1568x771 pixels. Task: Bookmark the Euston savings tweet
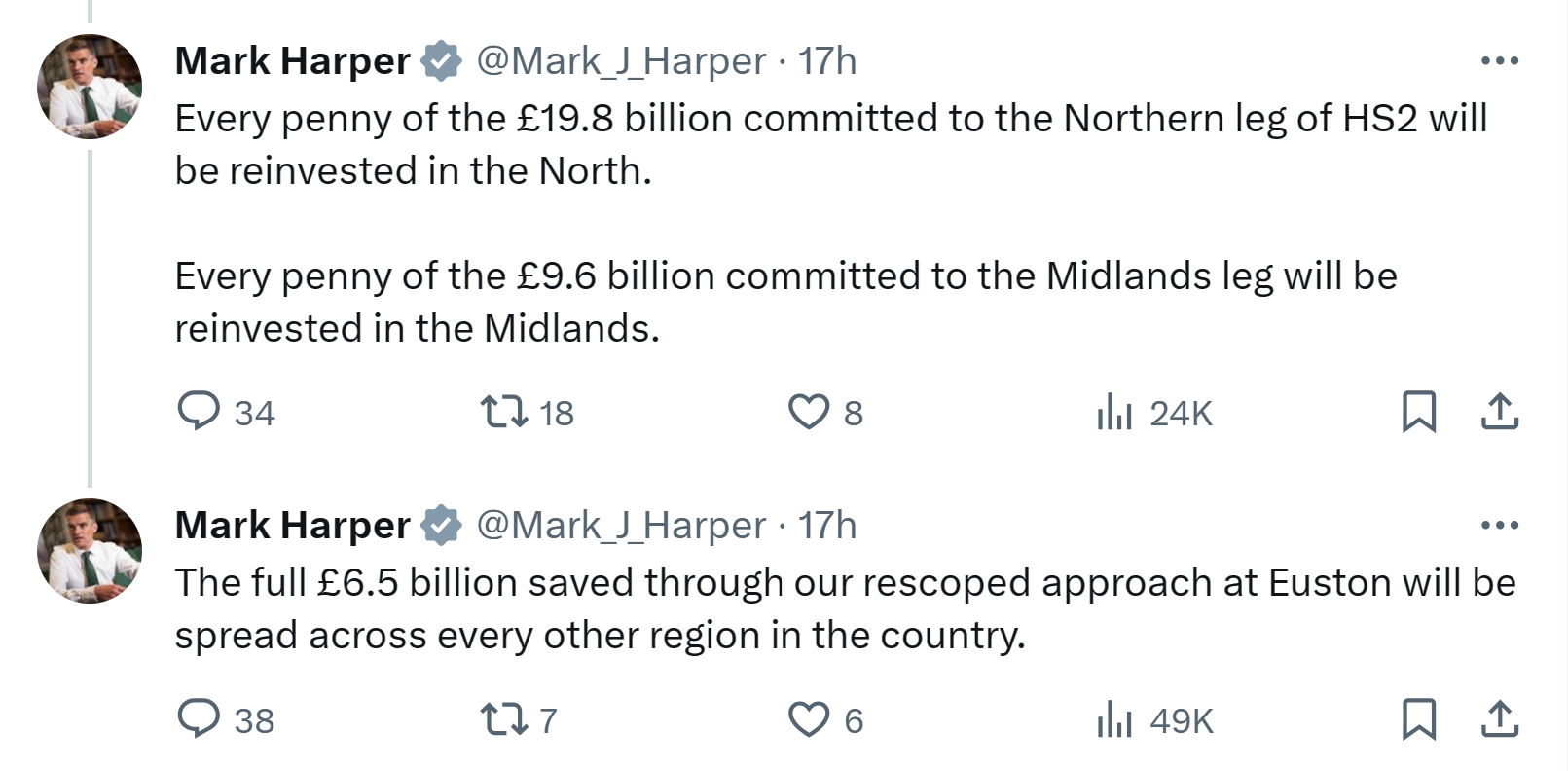tap(1418, 718)
